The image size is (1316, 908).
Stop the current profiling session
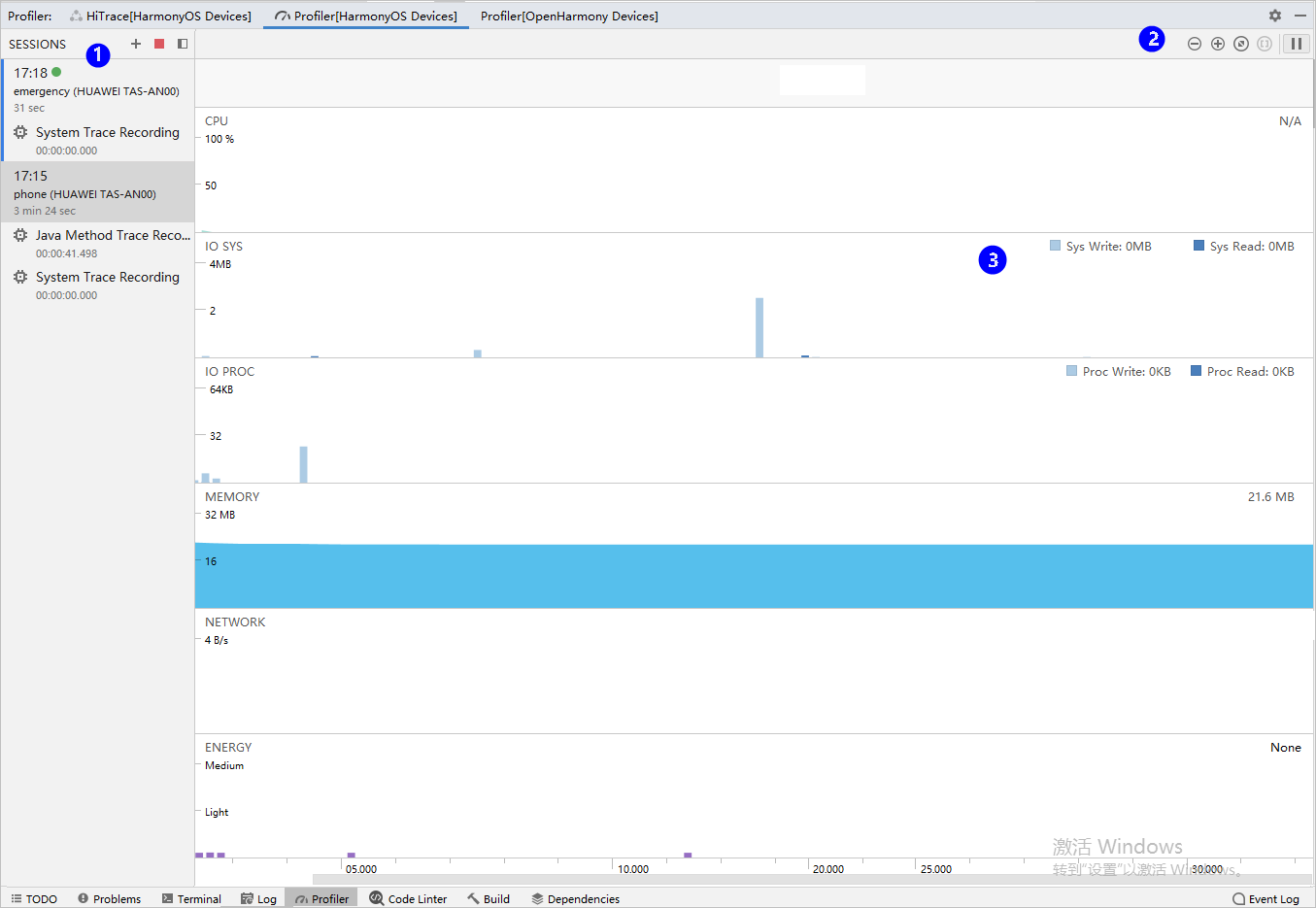(x=159, y=44)
